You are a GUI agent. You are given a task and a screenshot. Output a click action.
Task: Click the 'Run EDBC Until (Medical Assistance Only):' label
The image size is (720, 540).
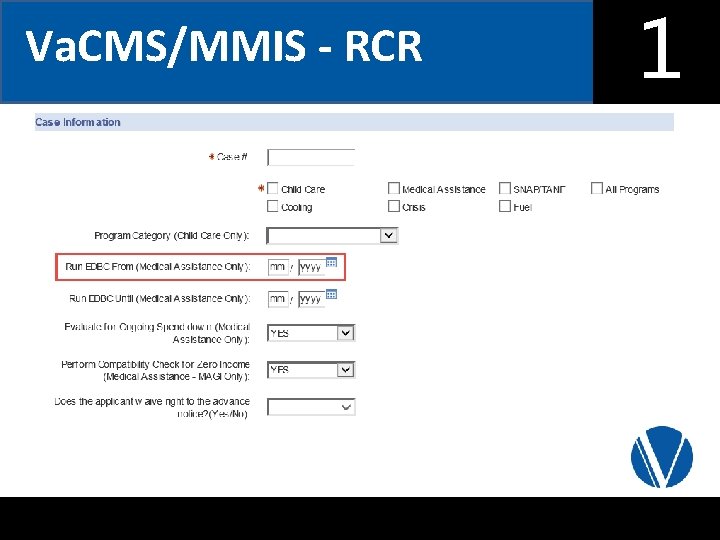159,298
